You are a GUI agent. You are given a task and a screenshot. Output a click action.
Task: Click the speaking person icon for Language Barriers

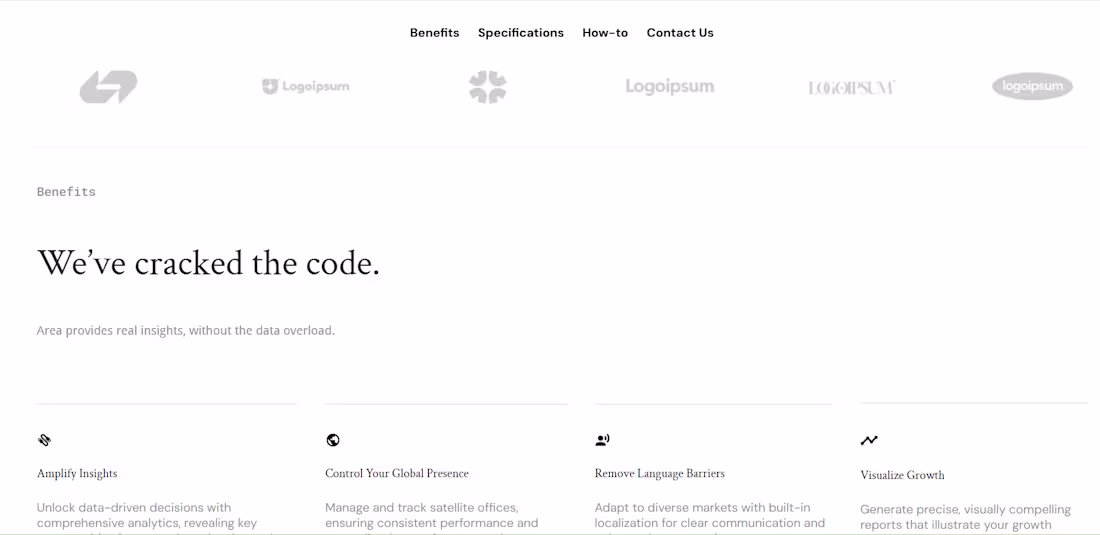(602, 440)
